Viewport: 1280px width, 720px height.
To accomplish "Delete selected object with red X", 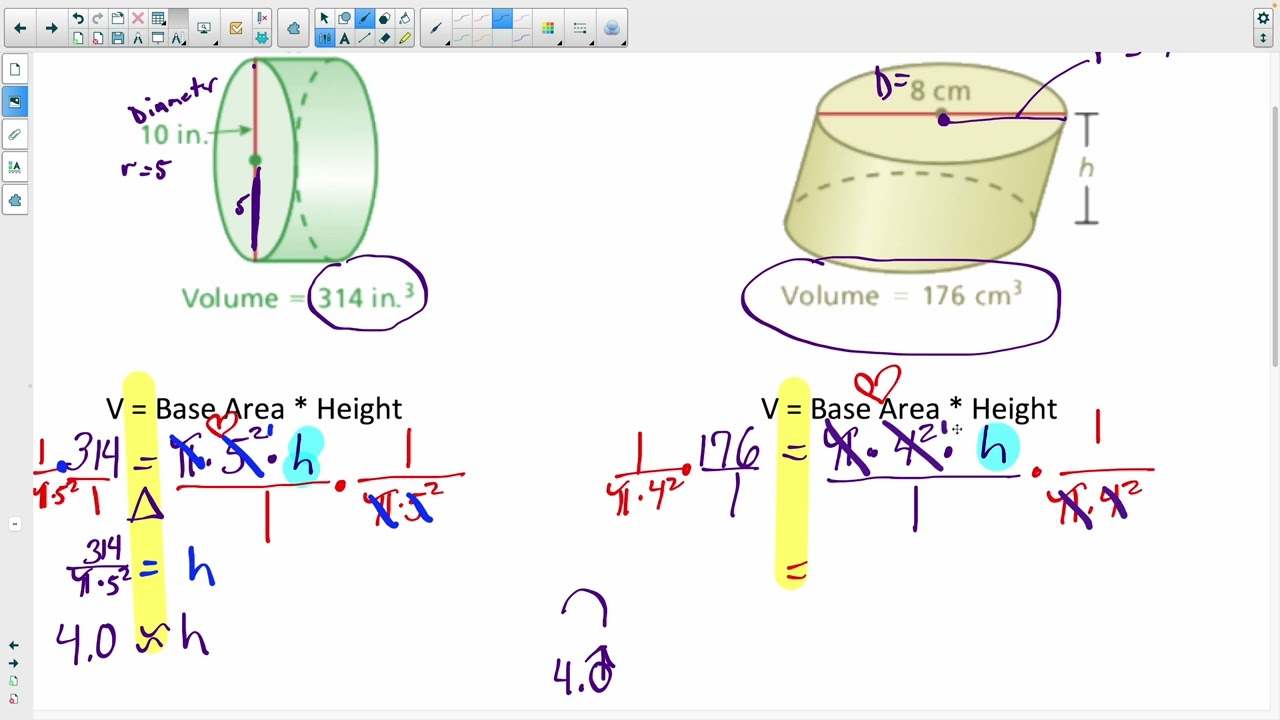I will (x=138, y=18).
